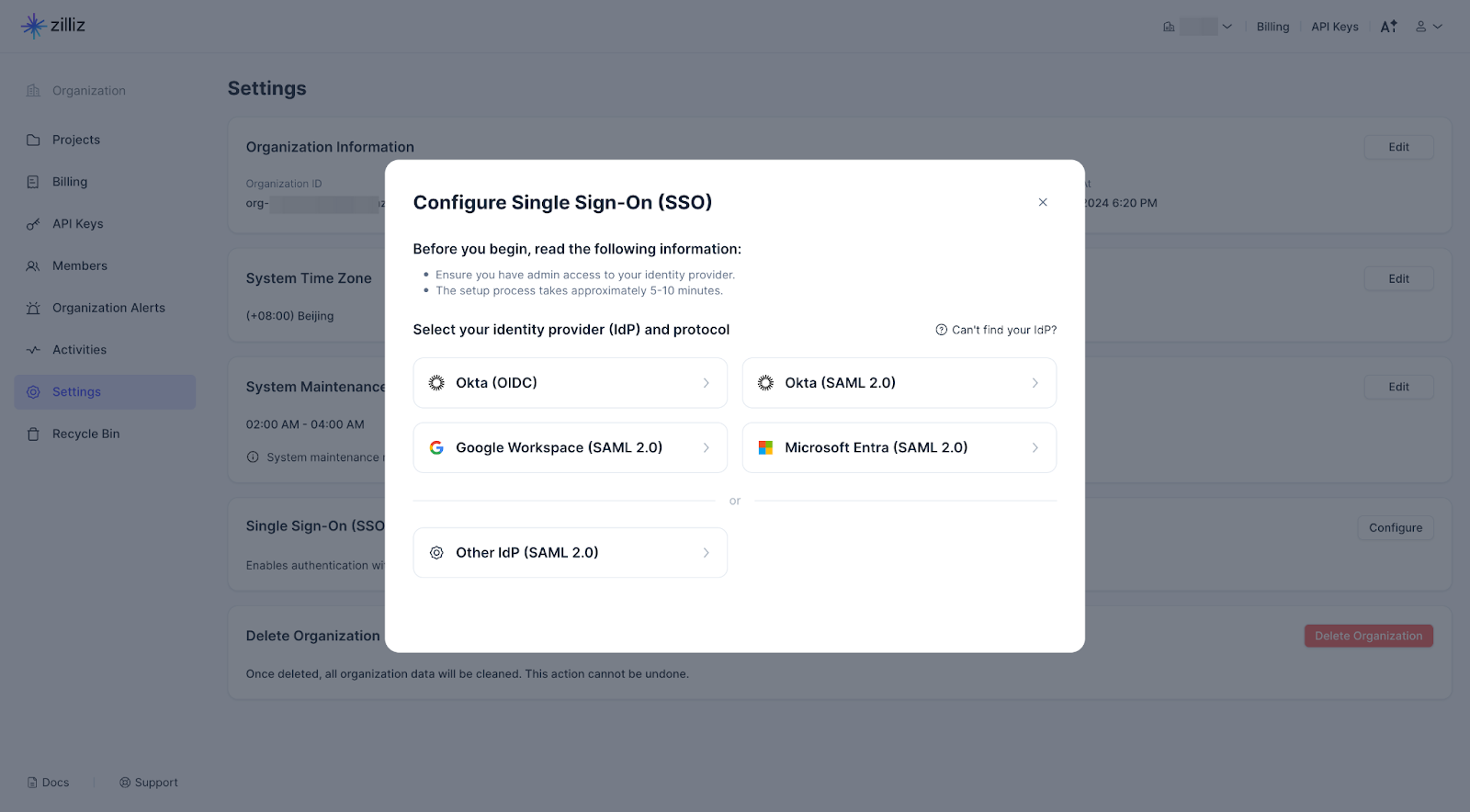Click the Google logo in Google Workspace option
This screenshot has width=1470, height=812.
[436, 448]
